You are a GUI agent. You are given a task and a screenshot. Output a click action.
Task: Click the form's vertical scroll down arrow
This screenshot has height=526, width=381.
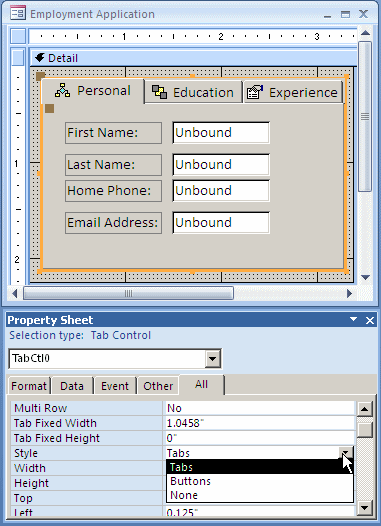pyautogui.click(x=365, y=277)
